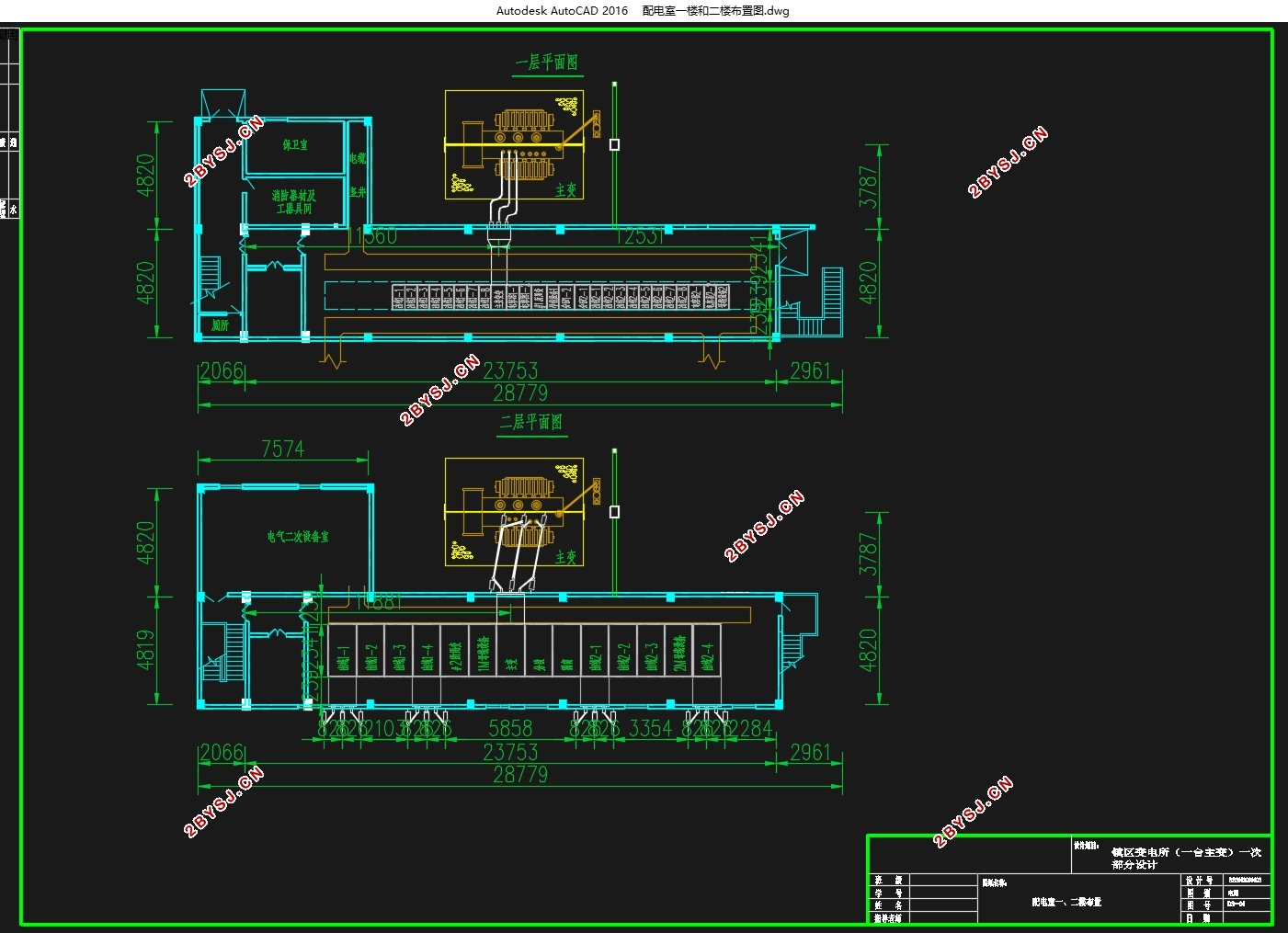The image size is (1288, 933).
Task: Click 2066 dimension under second floor plan
Action: [x=222, y=752]
